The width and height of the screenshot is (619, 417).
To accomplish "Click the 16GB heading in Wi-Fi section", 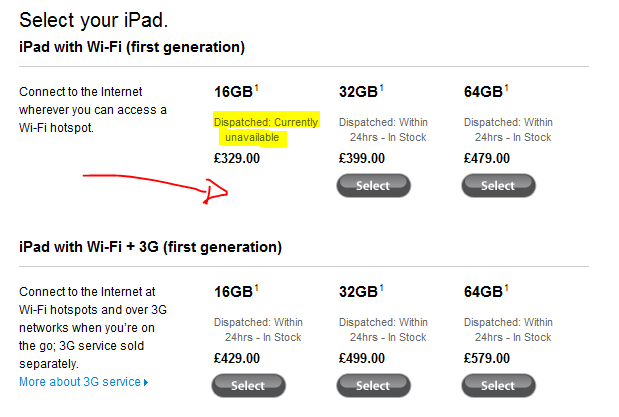I will point(233,92).
